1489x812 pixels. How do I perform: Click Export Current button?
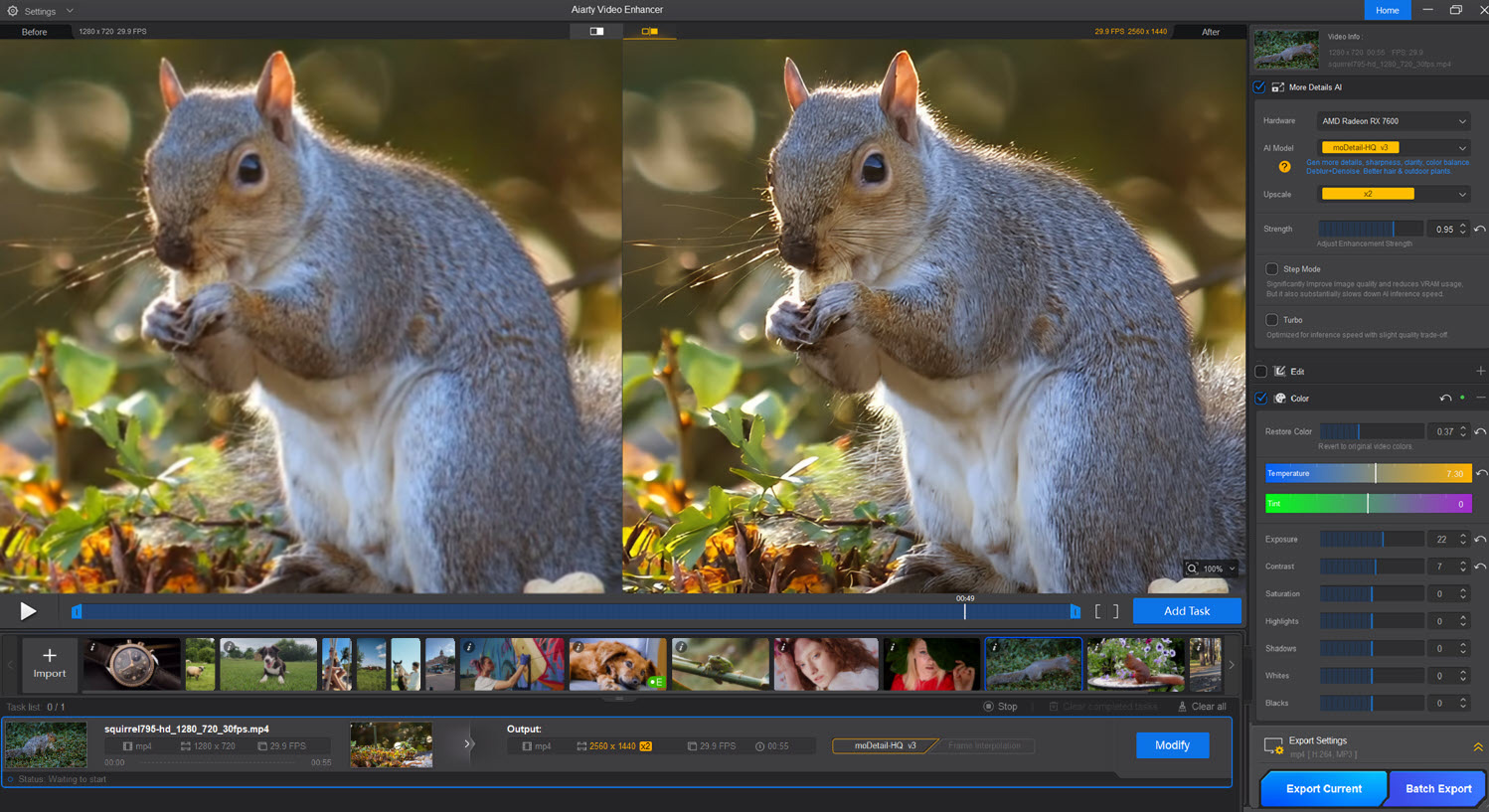[1323, 788]
